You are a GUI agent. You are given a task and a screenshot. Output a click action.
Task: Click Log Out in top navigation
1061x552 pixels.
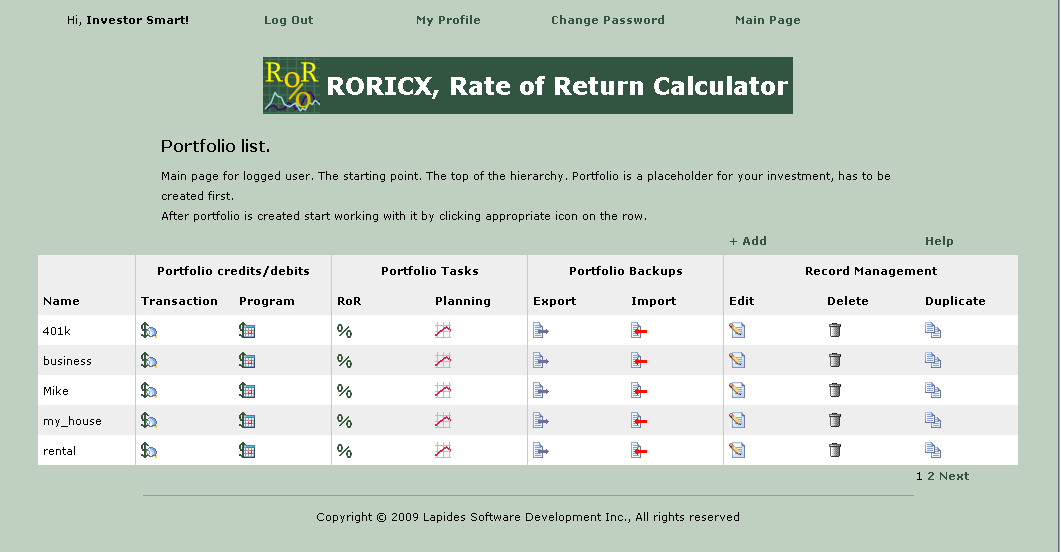[x=288, y=20]
